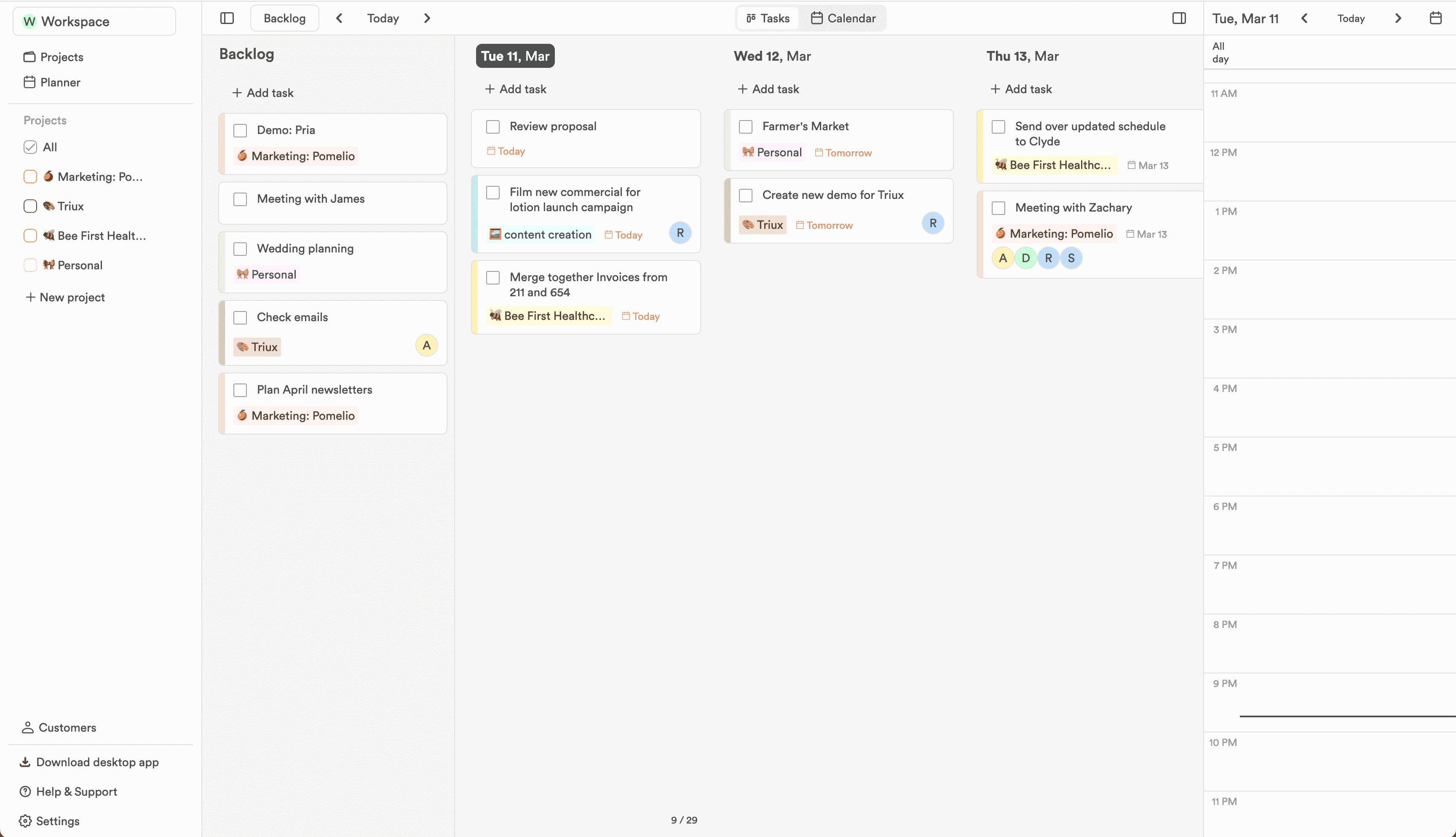
Task: Open Help & Support
Action: click(x=68, y=791)
